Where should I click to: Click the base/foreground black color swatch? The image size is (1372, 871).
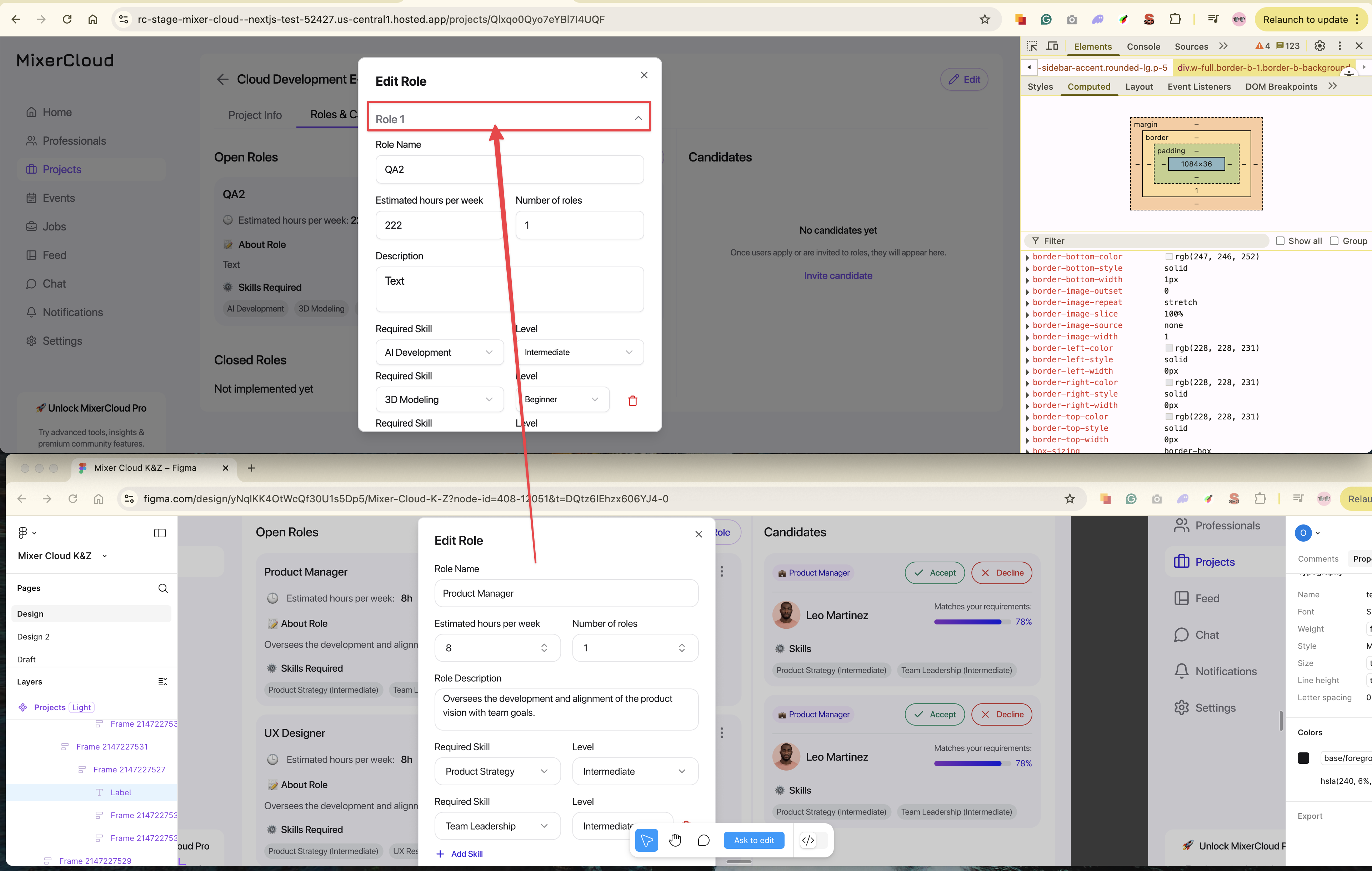coord(1303,758)
